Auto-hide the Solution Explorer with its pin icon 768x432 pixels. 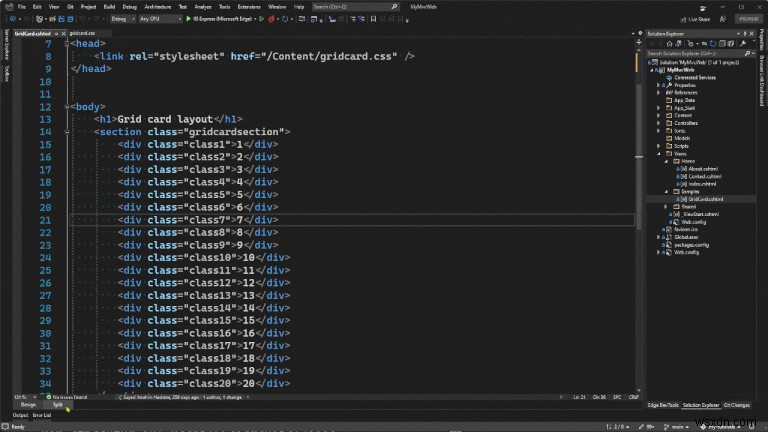[x=745, y=34]
